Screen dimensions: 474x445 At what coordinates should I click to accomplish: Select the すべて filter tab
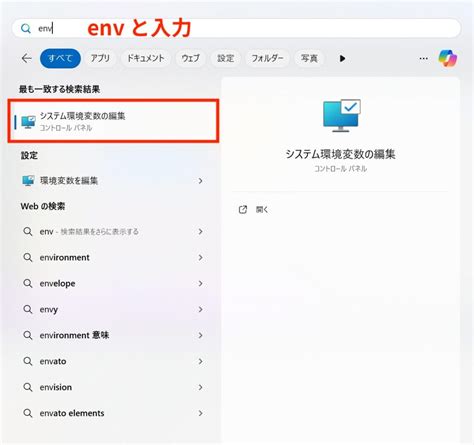[x=60, y=58]
